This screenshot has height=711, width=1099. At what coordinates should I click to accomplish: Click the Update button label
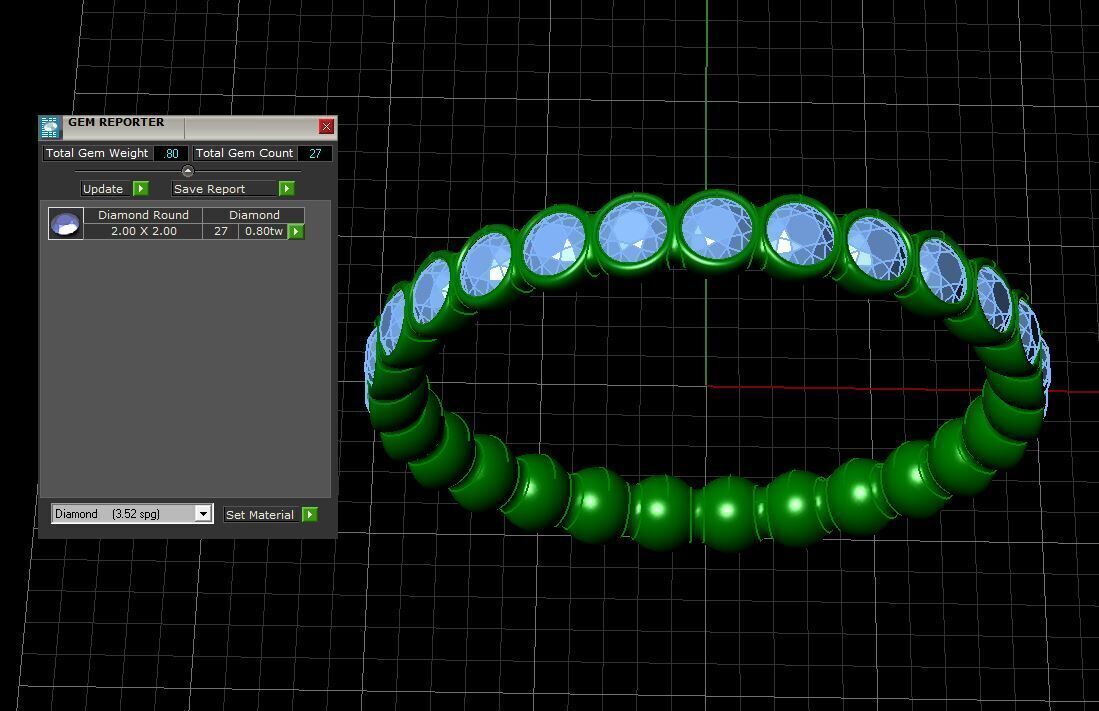103,189
